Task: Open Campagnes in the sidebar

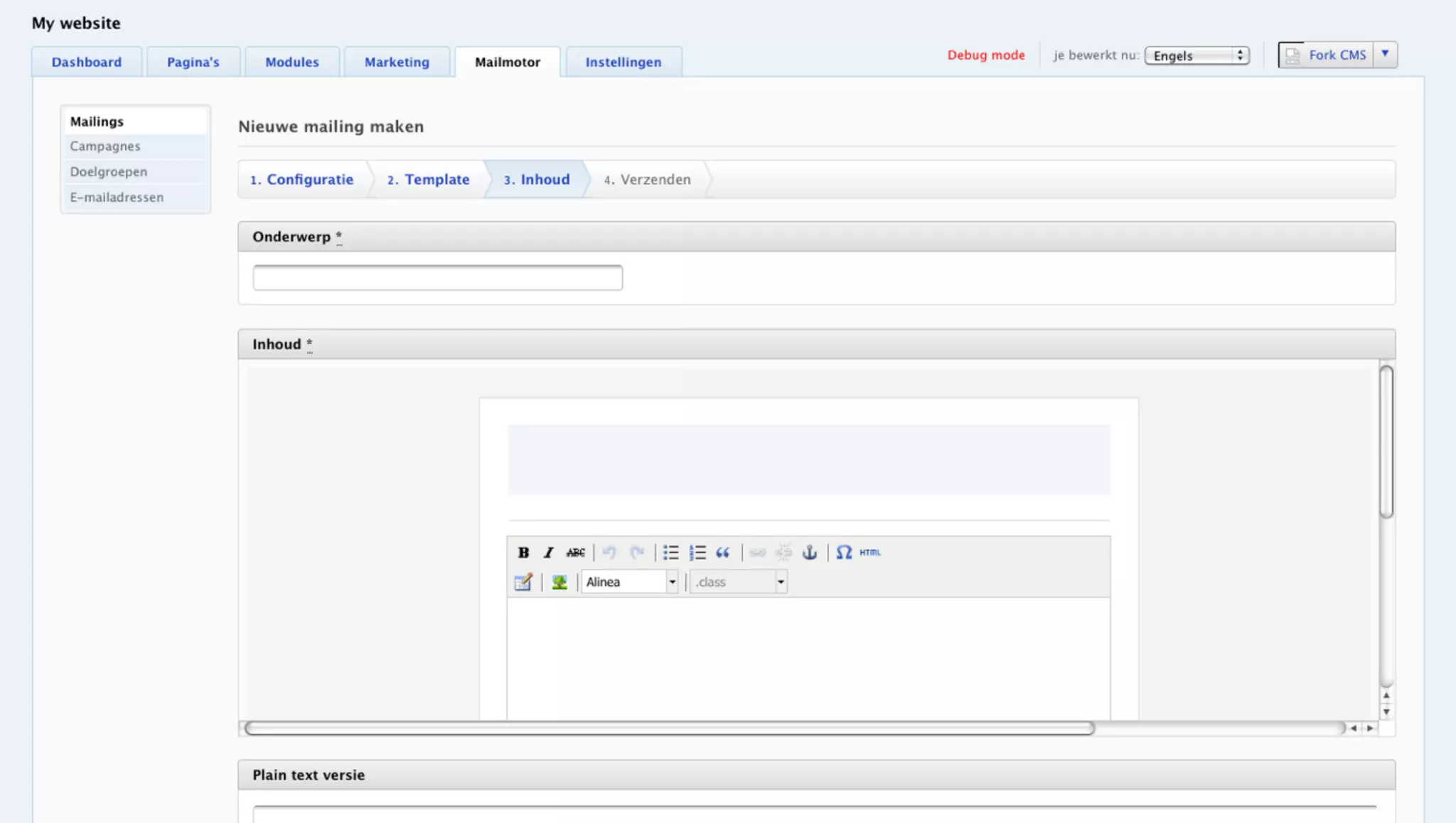Action: click(x=105, y=146)
